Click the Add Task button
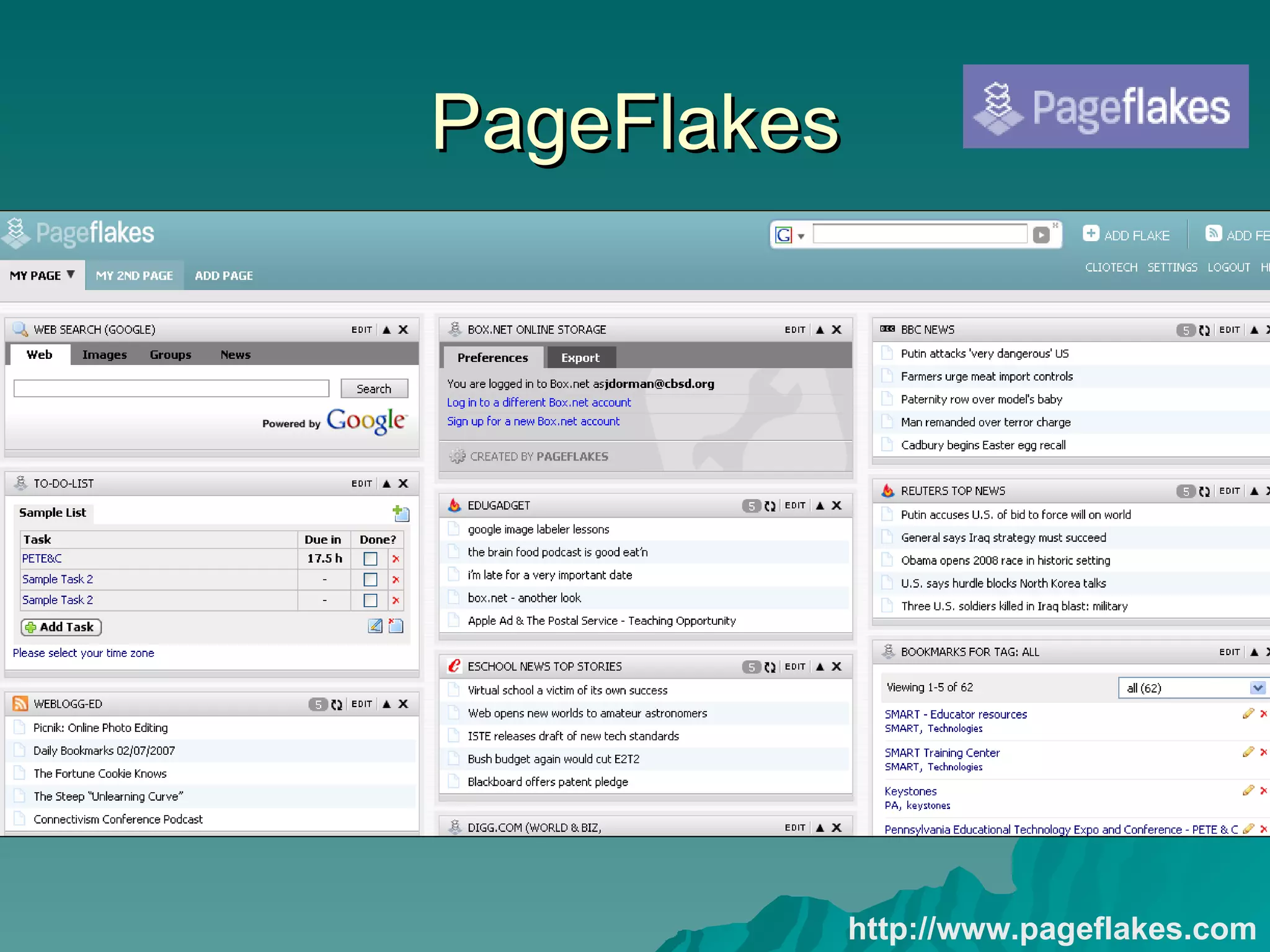The height and width of the screenshot is (952, 1270). [61, 627]
